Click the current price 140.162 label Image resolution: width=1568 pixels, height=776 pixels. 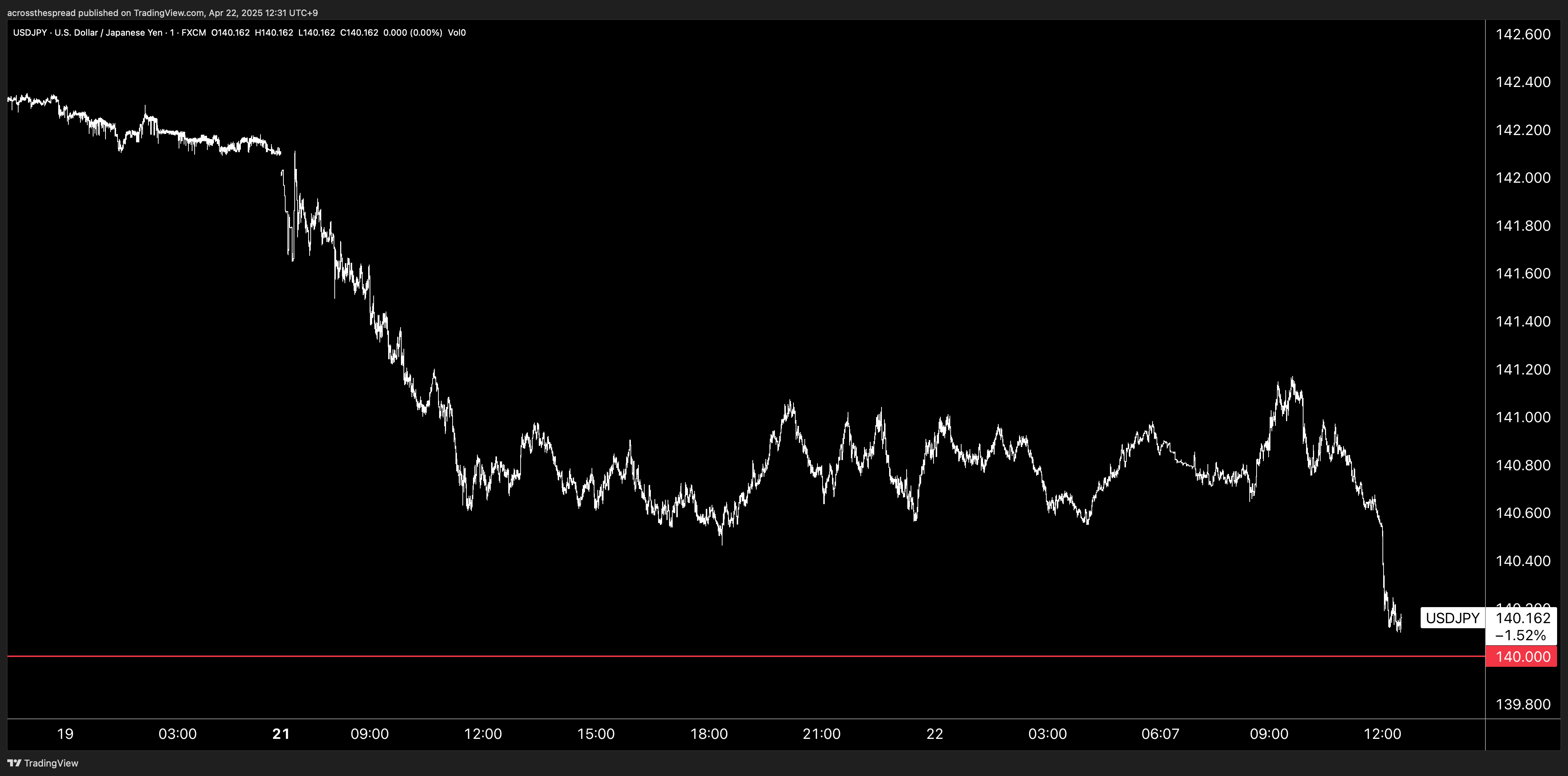pos(1523,618)
